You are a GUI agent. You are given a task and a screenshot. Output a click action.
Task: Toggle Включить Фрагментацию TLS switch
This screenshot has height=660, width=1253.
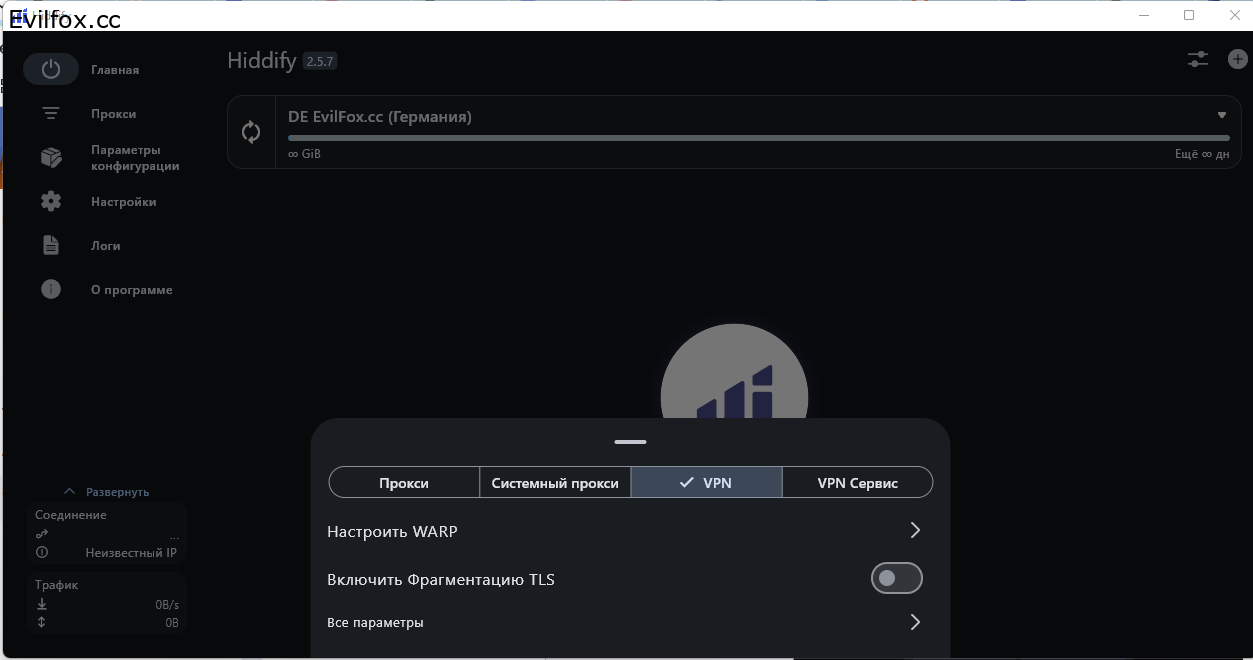[x=896, y=578]
